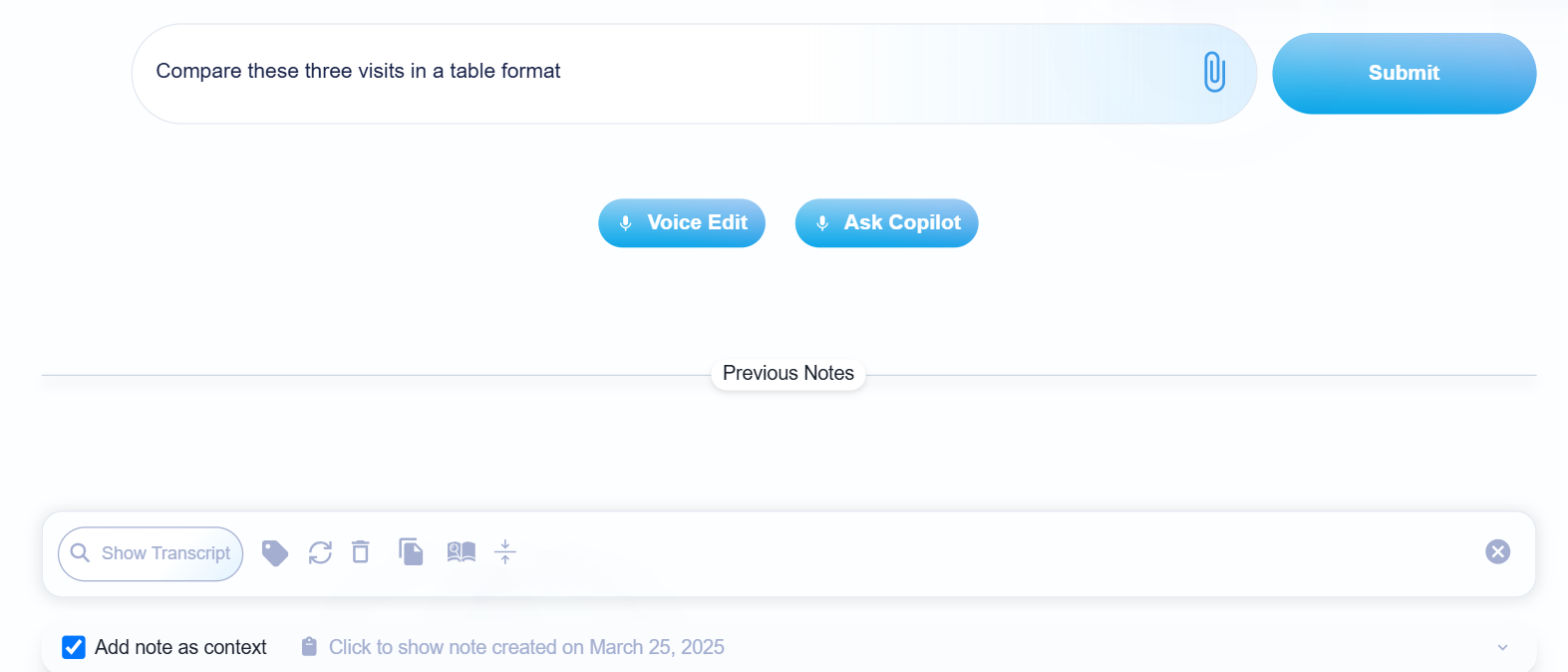Click the magnifier icon in Show Transcript
The height and width of the screenshot is (672, 1568).
[81, 553]
